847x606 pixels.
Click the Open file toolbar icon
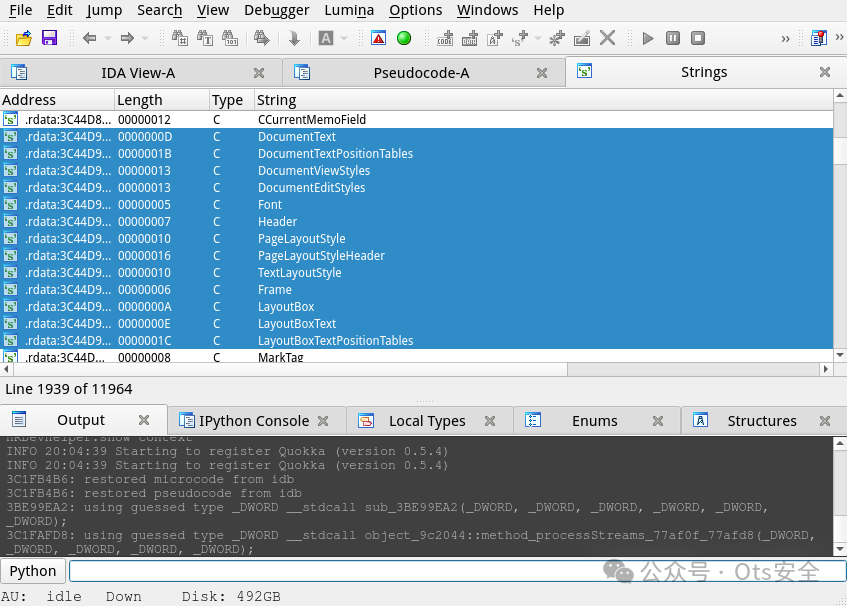pos(24,38)
